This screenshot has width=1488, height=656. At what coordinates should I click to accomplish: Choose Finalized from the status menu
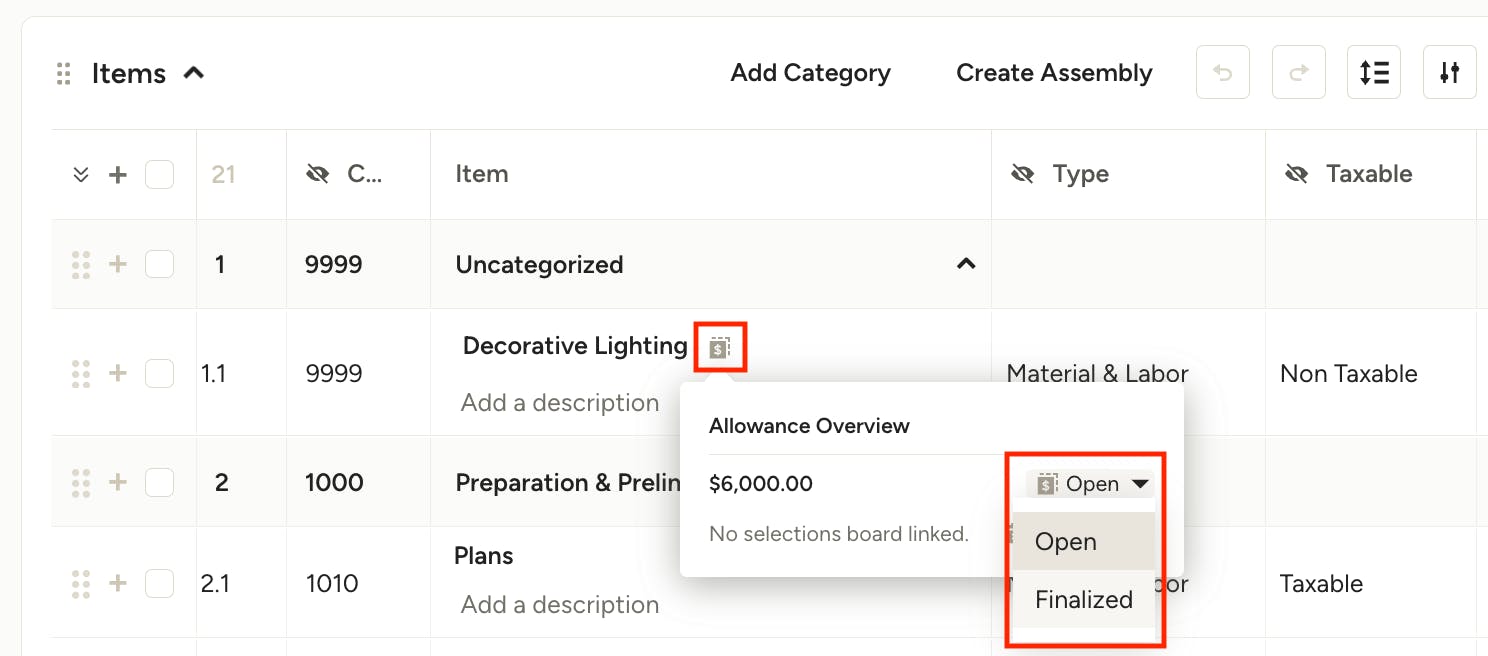tap(1084, 600)
